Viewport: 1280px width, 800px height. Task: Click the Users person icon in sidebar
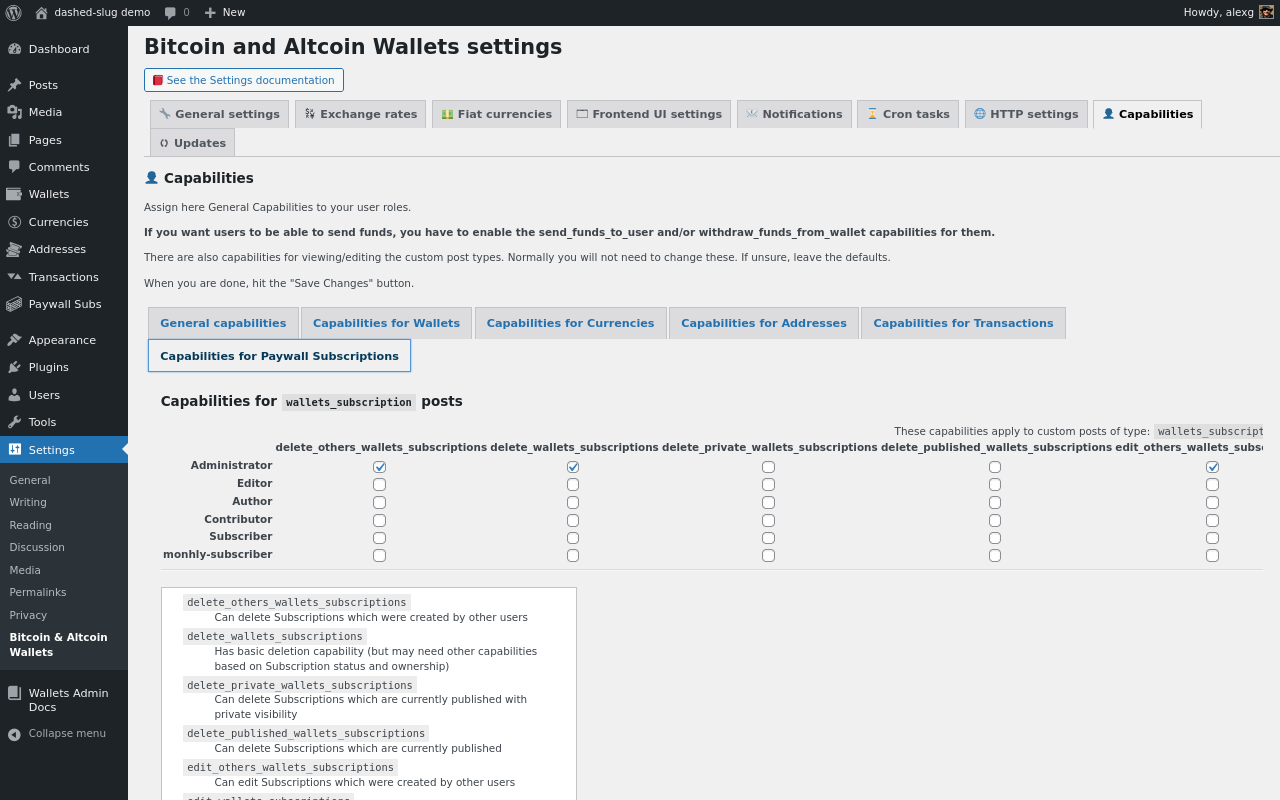pyautogui.click(x=14, y=395)
